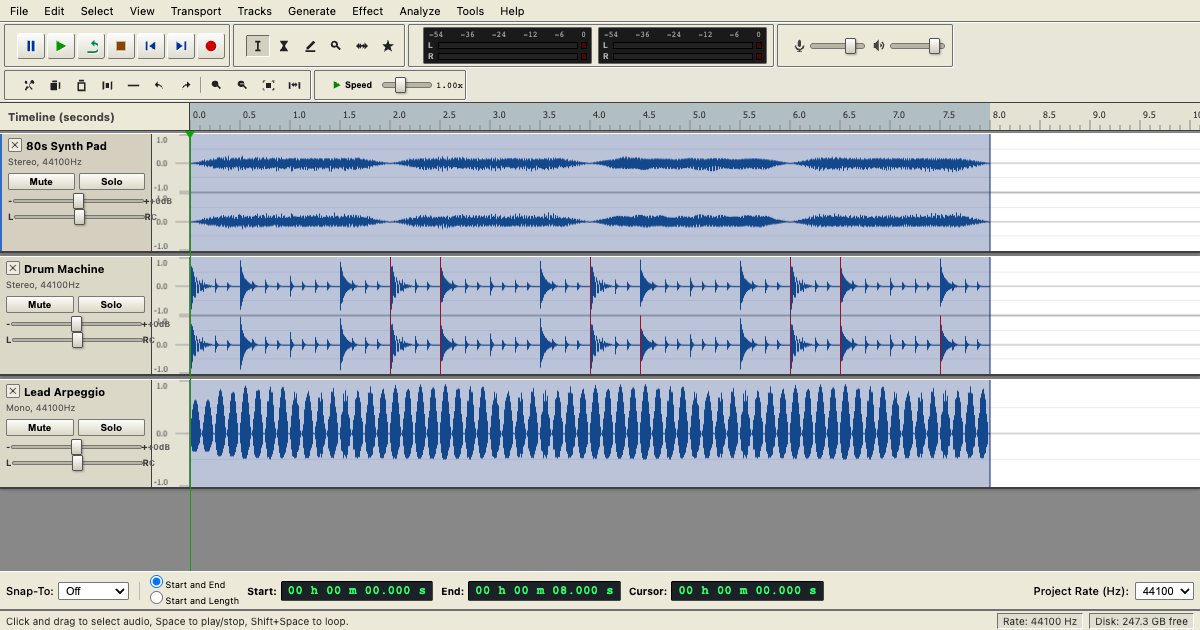Mute the 80s Synth Pad track
The width and height of the screenshot is (1200, 630).
41,182
